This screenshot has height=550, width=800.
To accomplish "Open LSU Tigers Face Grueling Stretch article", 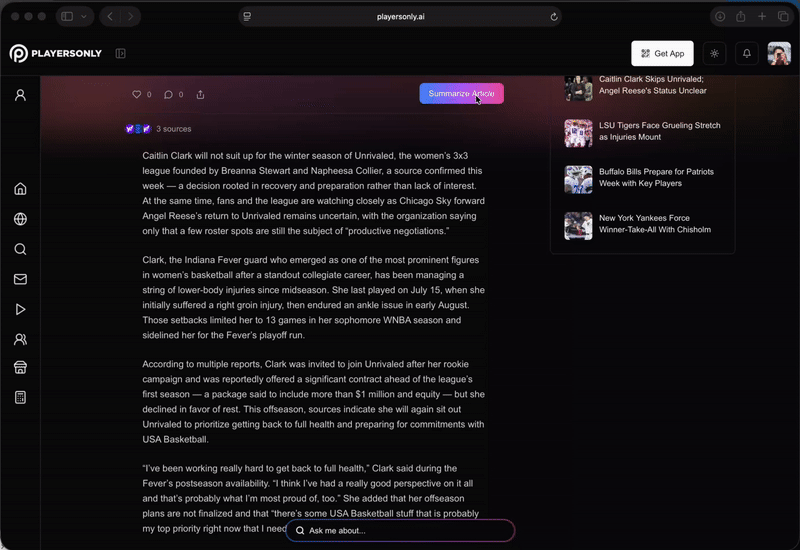I will click(x=659, y=131).
